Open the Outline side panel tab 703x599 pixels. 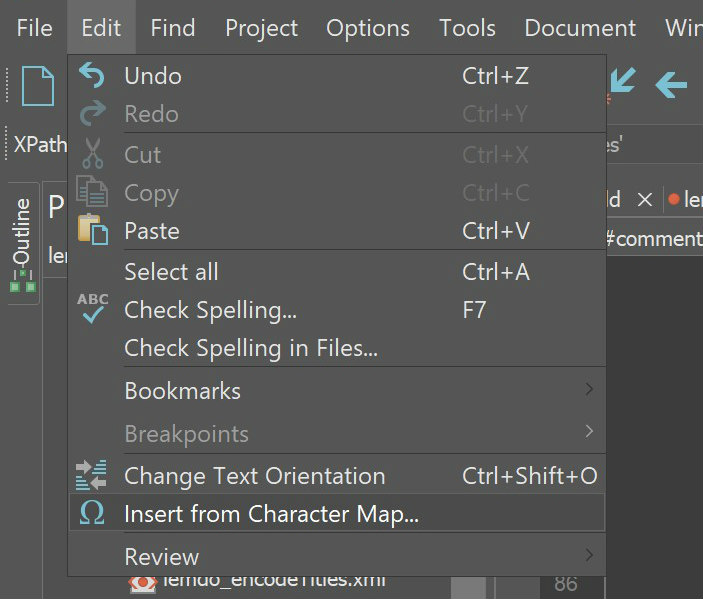pos(23,244)
